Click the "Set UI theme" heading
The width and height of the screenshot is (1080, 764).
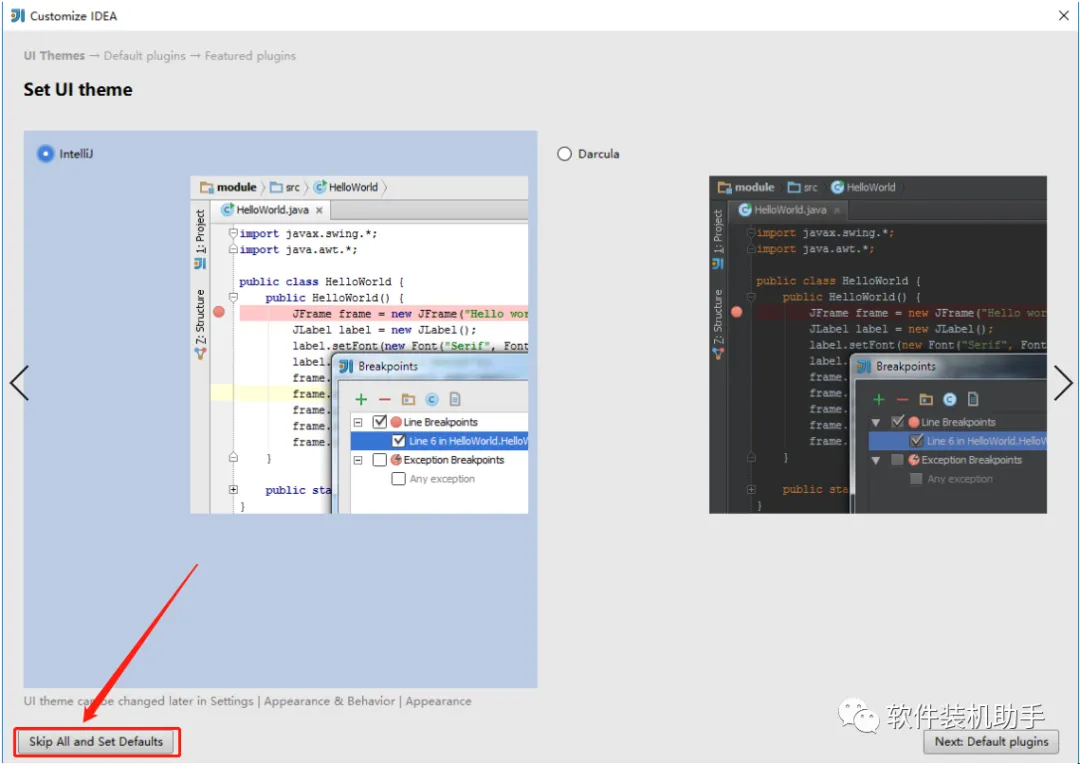click(78, 90)
